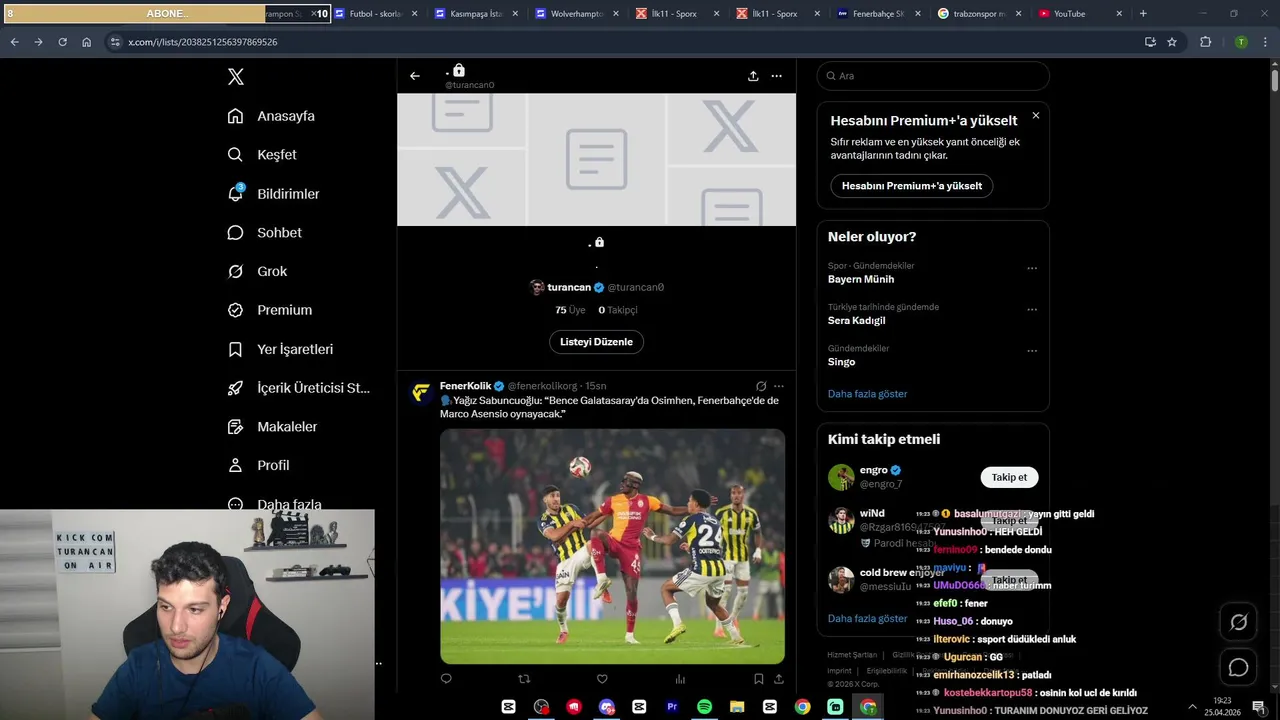The height and width of the screenshot is (720, 1280).
Task: Open Keşfet explore page
Action: 262,155
